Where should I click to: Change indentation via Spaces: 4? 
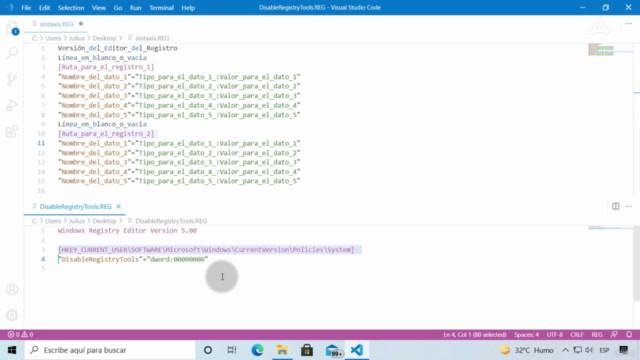pos(527,334)
